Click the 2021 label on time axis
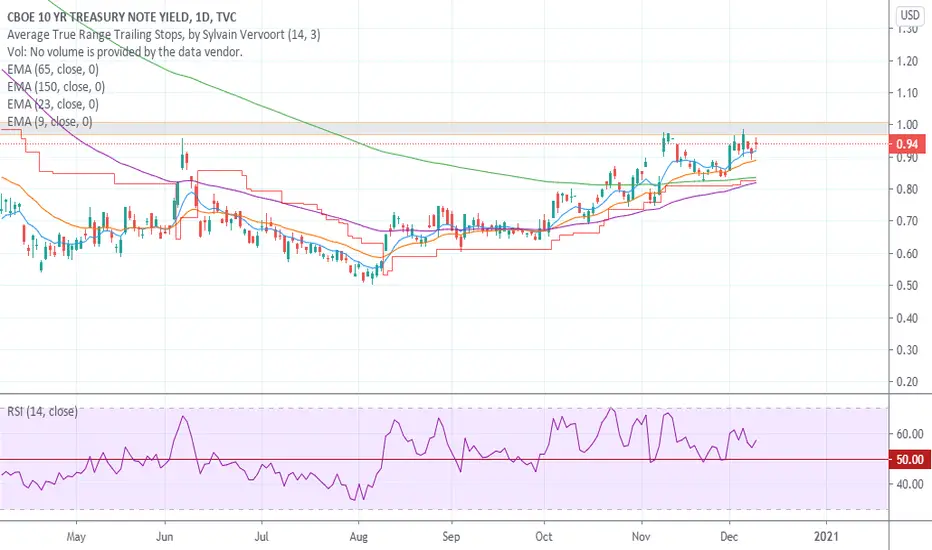The width and height of the screenshot is (932, 550). click(826, 536)
